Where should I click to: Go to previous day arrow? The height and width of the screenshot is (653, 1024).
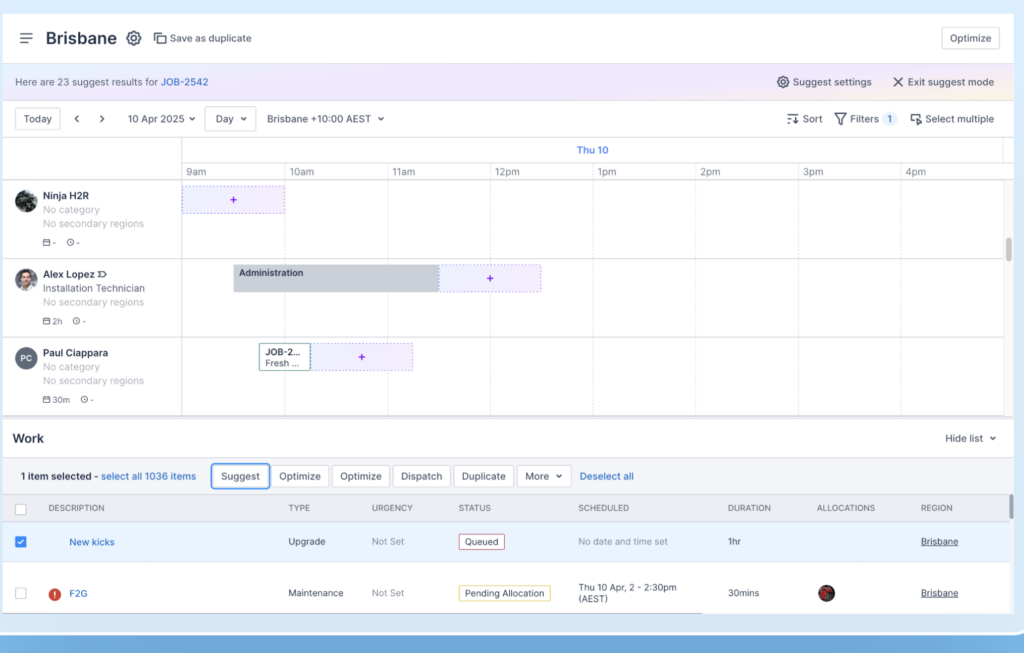(77, 119)
